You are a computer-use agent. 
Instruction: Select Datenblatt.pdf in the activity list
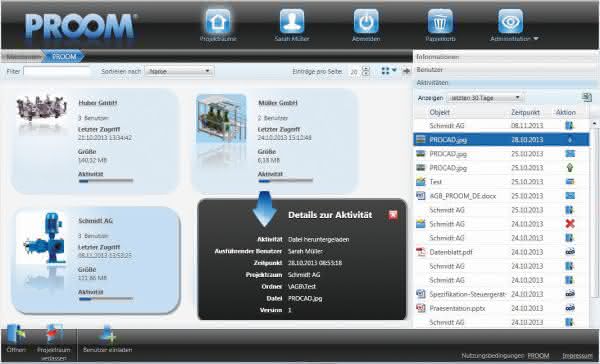[x=451, y=252]
